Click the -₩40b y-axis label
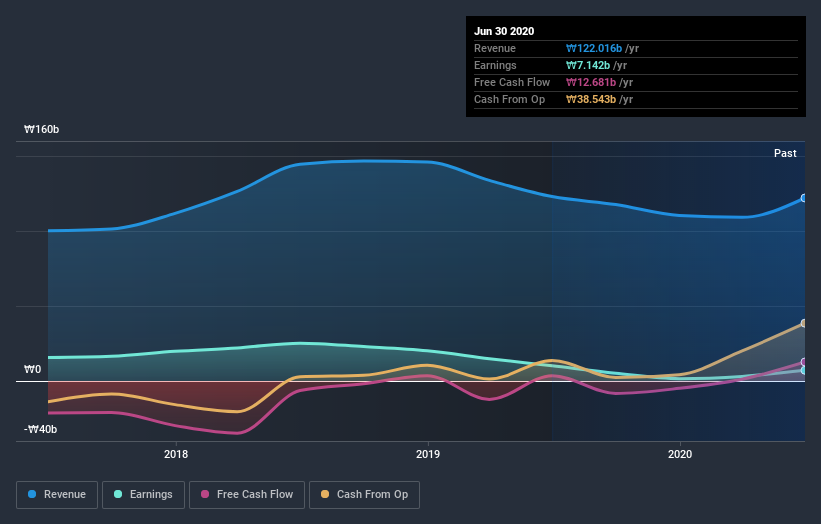 [40, 429]
